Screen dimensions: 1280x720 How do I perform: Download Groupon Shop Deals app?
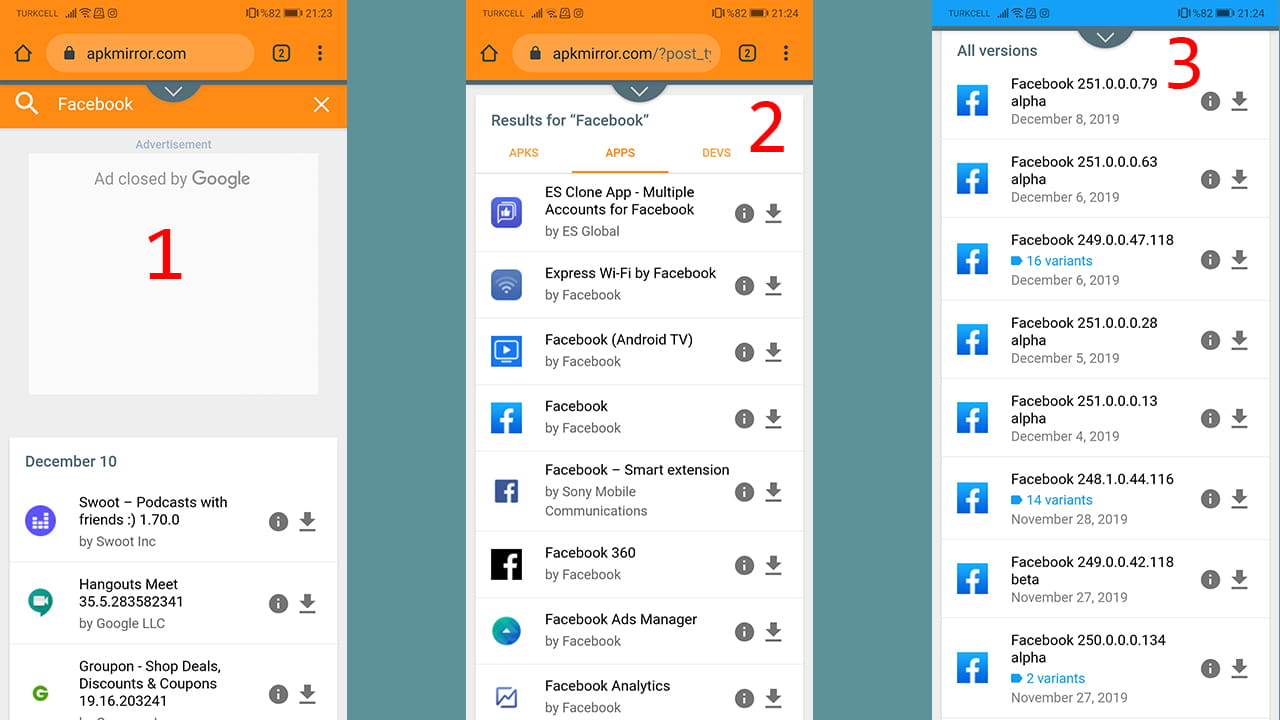(307, 693)
